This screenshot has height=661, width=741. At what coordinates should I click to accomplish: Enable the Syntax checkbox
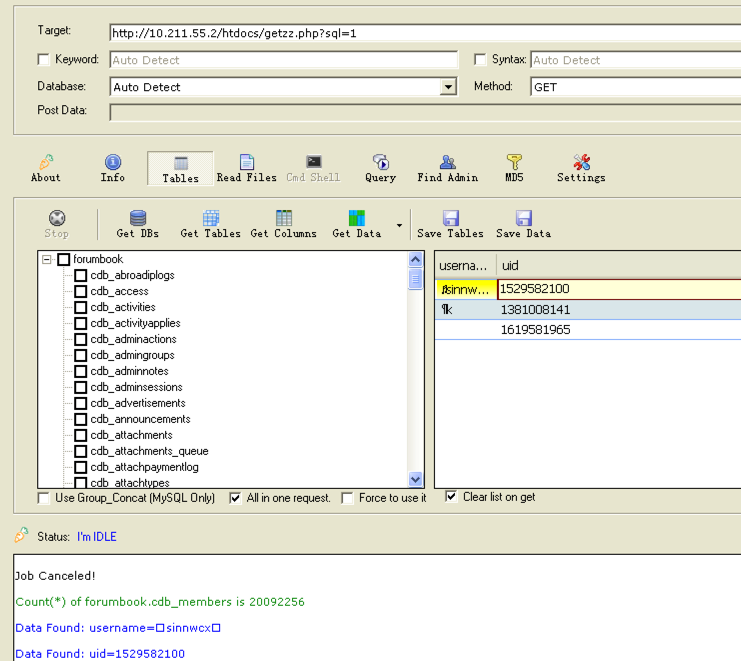pyautogui.click(x=480, y=60)
